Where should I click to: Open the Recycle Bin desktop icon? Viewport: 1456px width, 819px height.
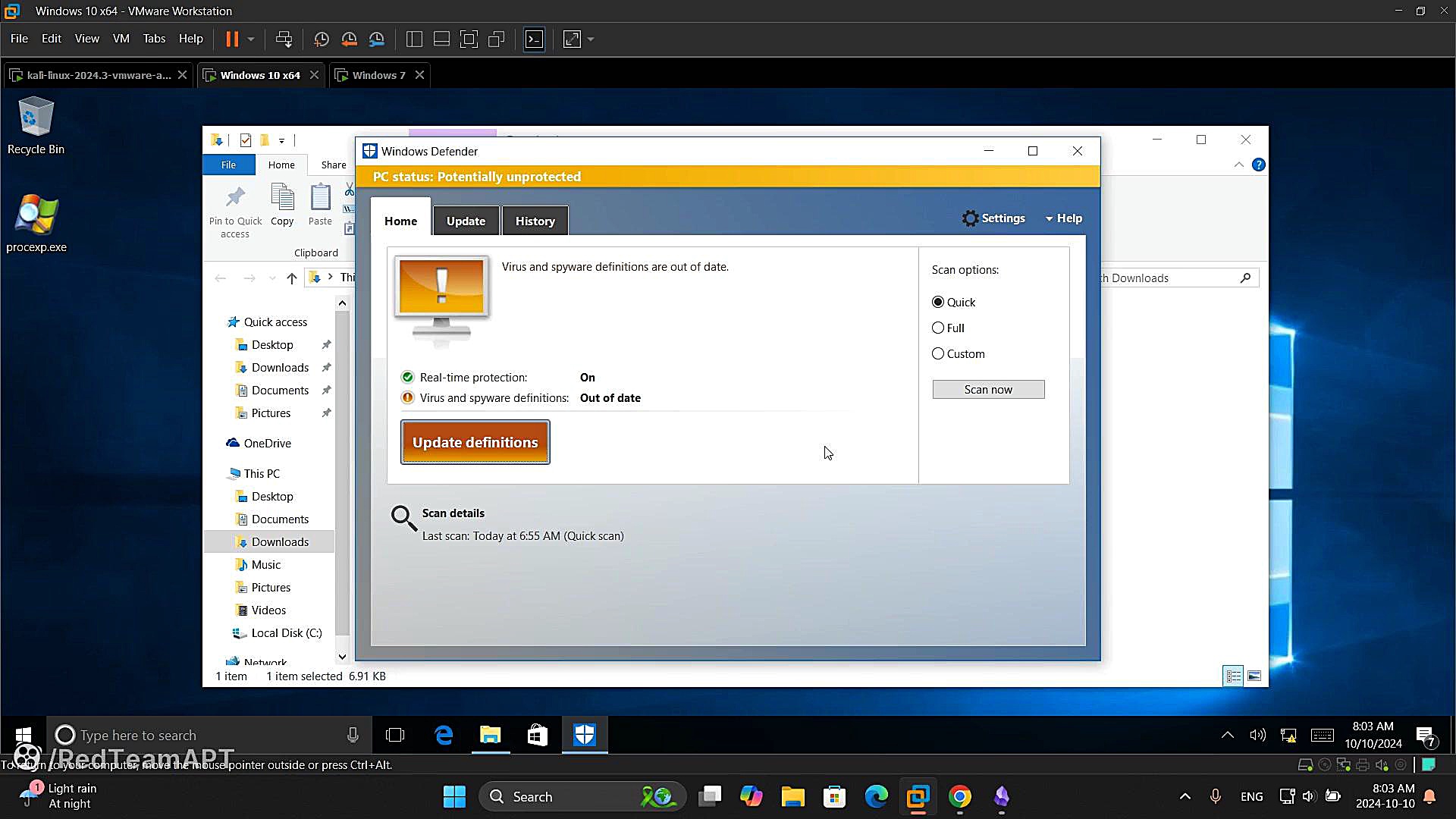coord(36,125)
